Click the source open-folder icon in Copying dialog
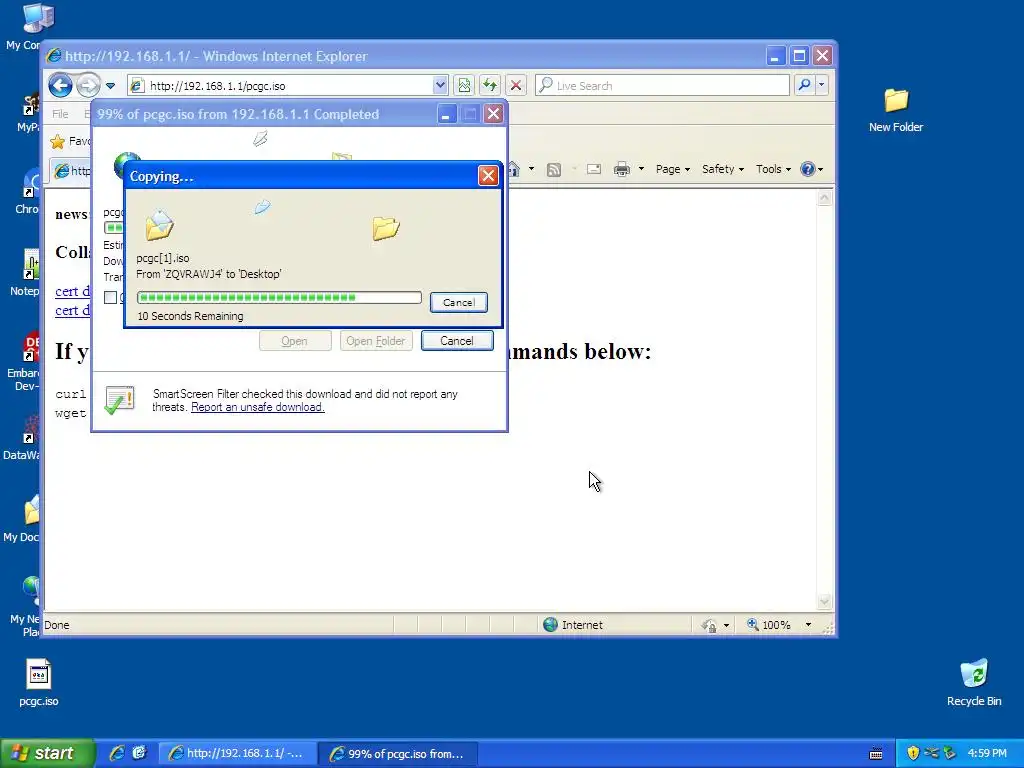Image resolution: width=1024 pixels, height=768 pixels. tap(159, 225)
